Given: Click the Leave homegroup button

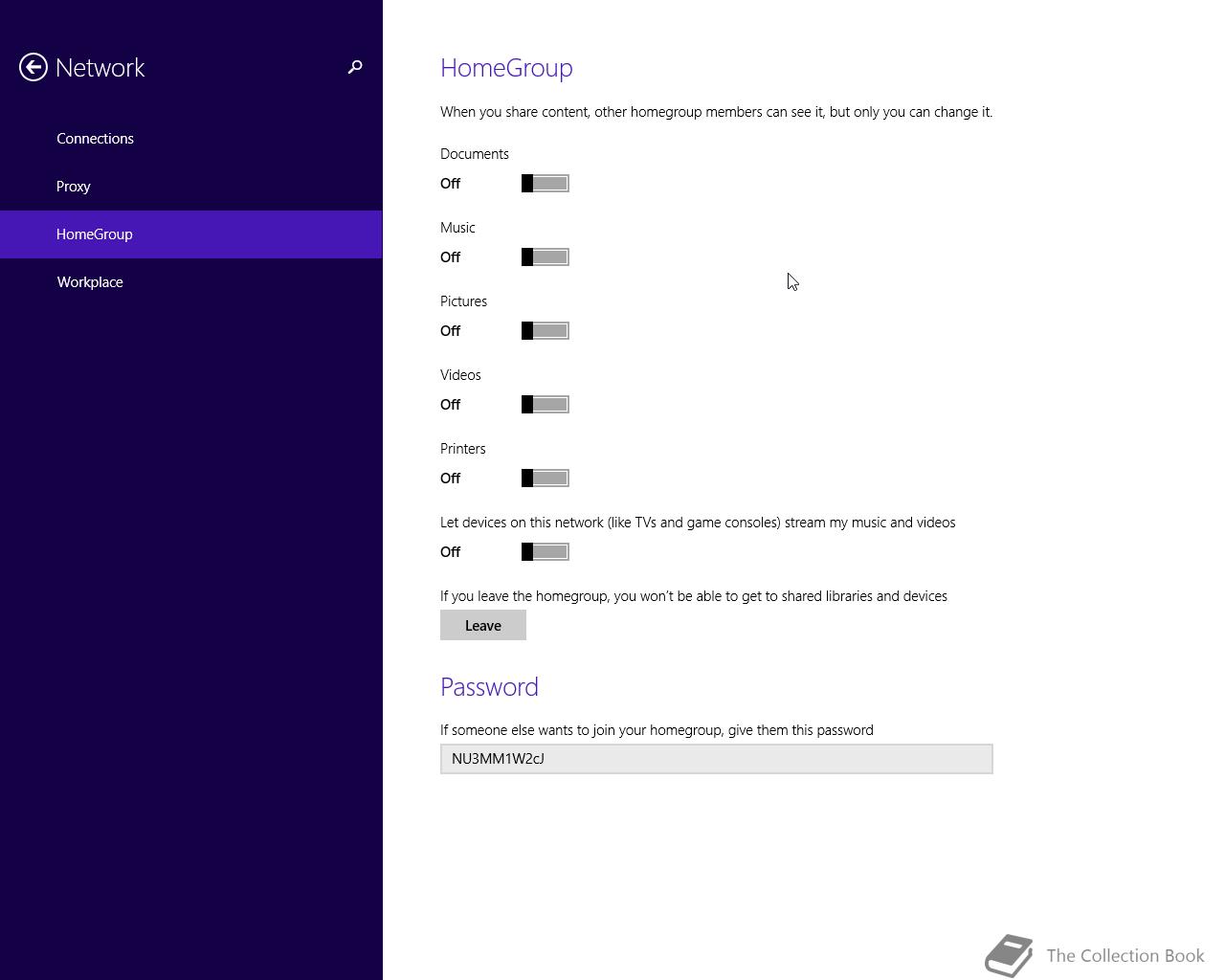Looking at the screenshot, I should tap(483, 625).
